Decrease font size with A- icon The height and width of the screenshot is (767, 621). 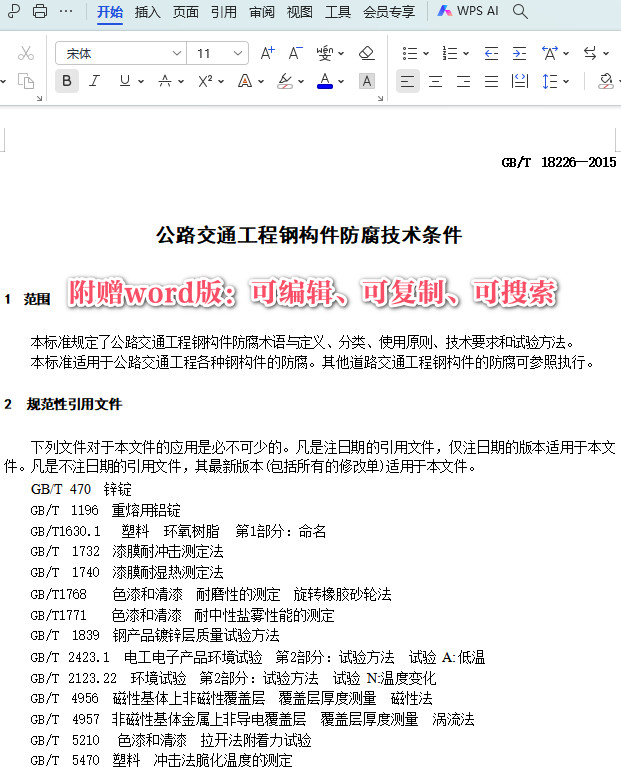(x=295, y=53)
